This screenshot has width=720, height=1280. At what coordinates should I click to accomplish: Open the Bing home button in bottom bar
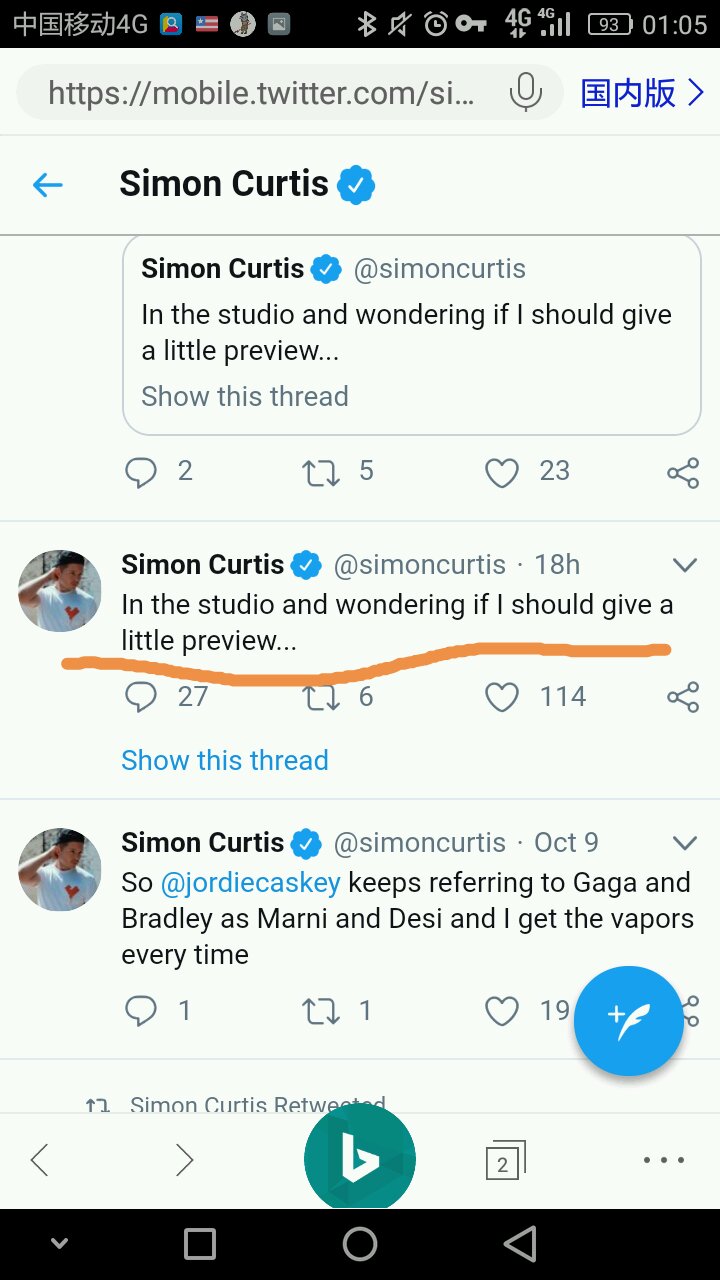360,1159
